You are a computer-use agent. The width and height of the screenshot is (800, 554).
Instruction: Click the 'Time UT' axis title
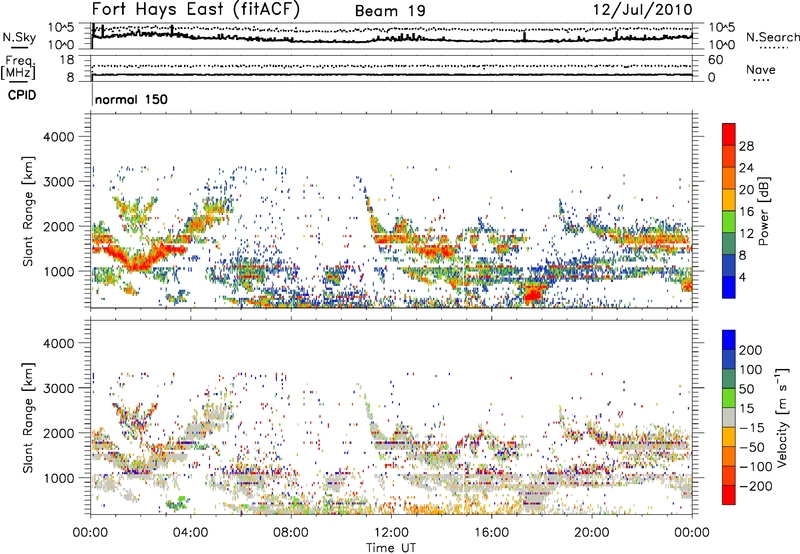(391, 547)
